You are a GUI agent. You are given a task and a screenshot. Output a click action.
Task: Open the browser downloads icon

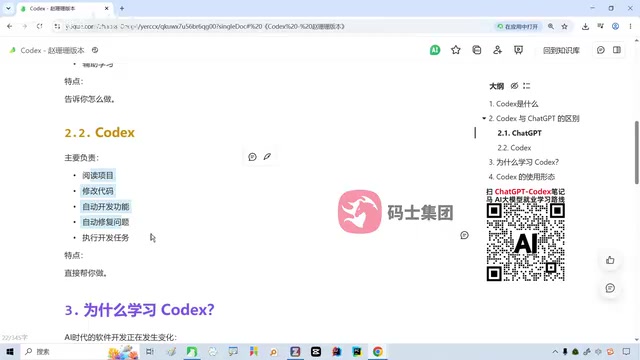[585, 26]
